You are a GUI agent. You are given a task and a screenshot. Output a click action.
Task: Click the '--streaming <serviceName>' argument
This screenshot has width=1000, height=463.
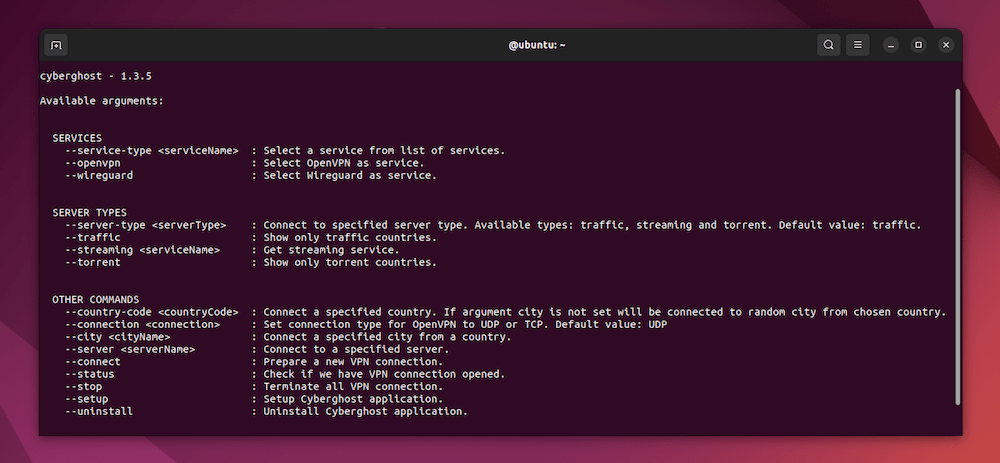[x=142, y=250]
